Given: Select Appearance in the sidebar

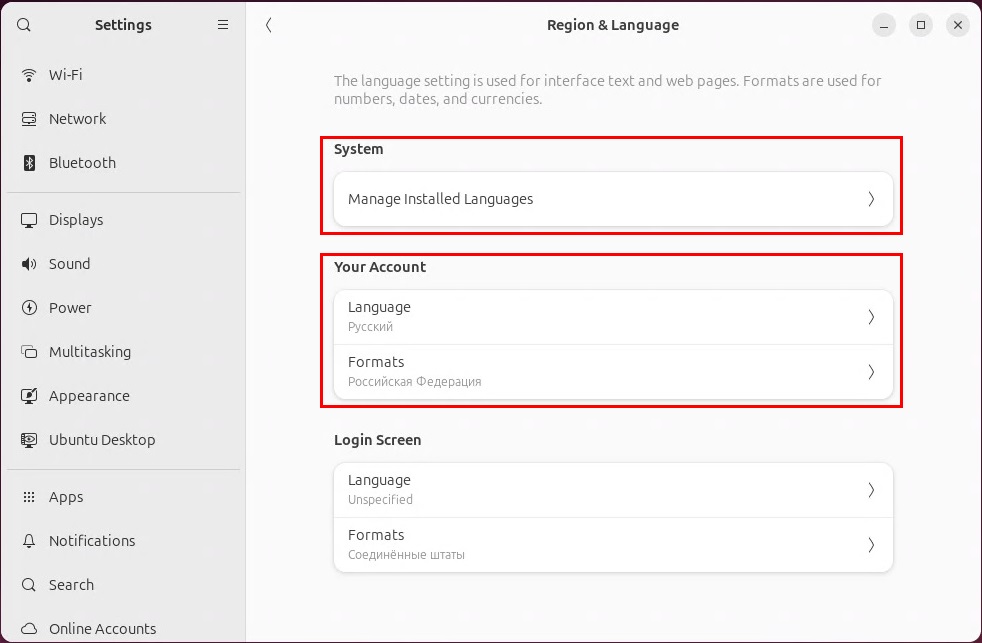Looking at the screenshot, I should [x=89, y=396].
